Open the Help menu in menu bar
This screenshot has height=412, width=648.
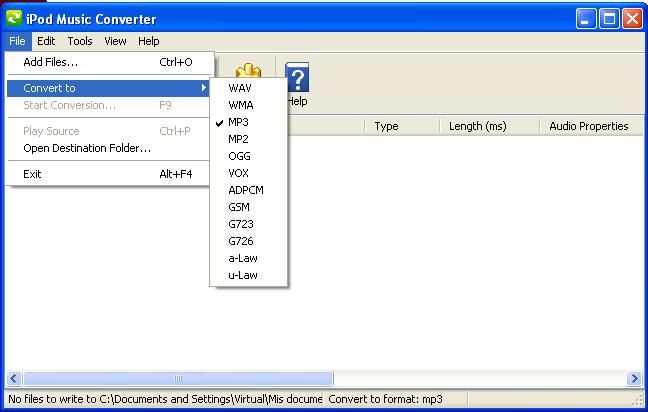coord(148,41)
